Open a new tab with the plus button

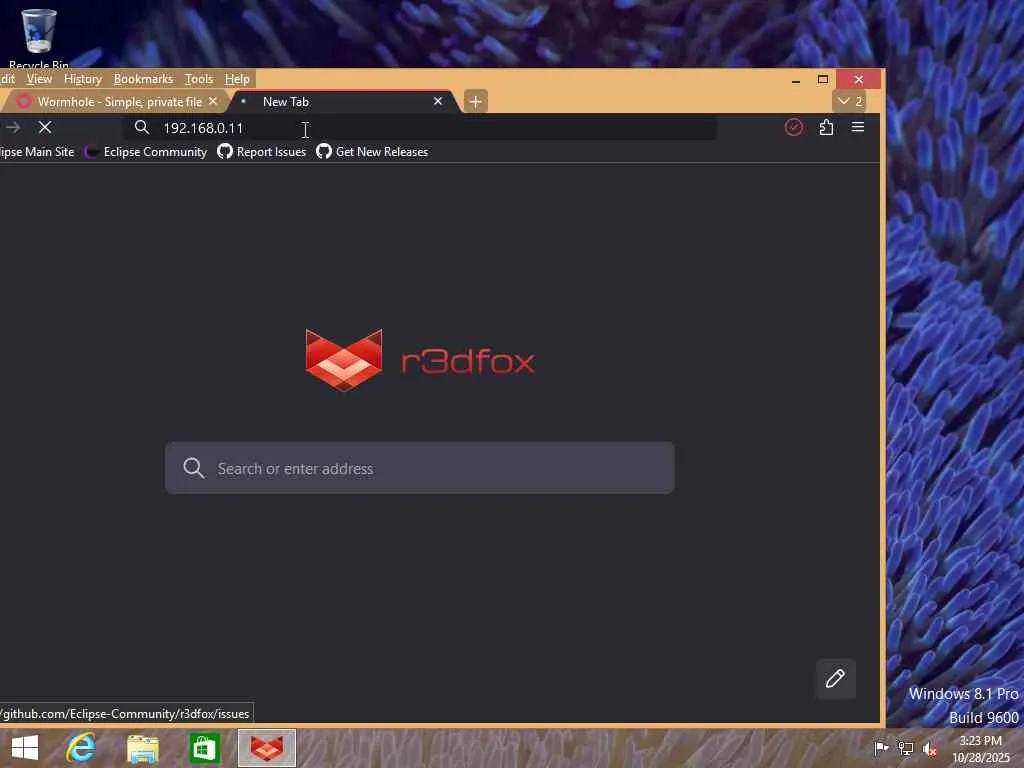click(475, 101)
